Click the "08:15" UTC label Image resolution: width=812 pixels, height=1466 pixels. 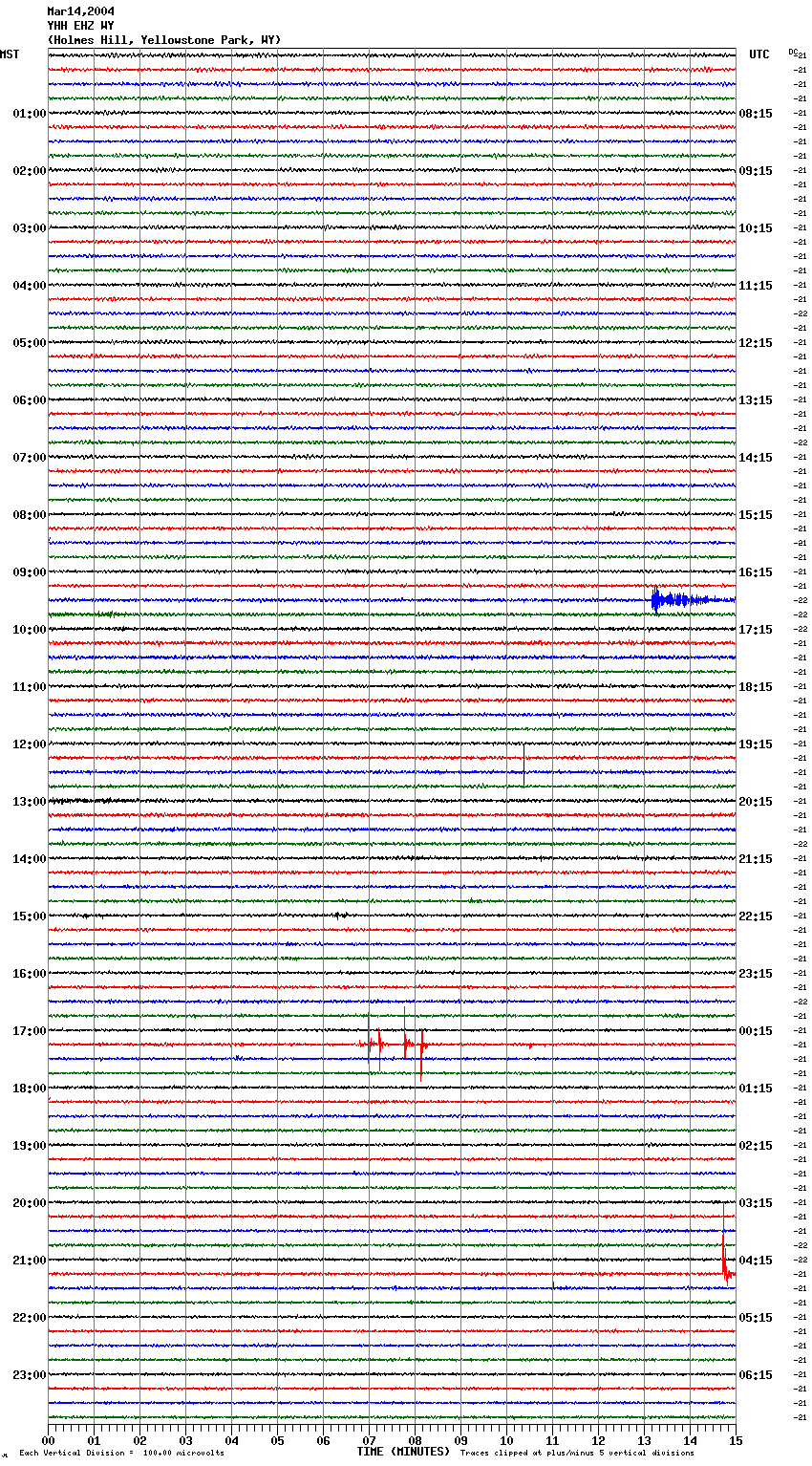tap(756, 114)
